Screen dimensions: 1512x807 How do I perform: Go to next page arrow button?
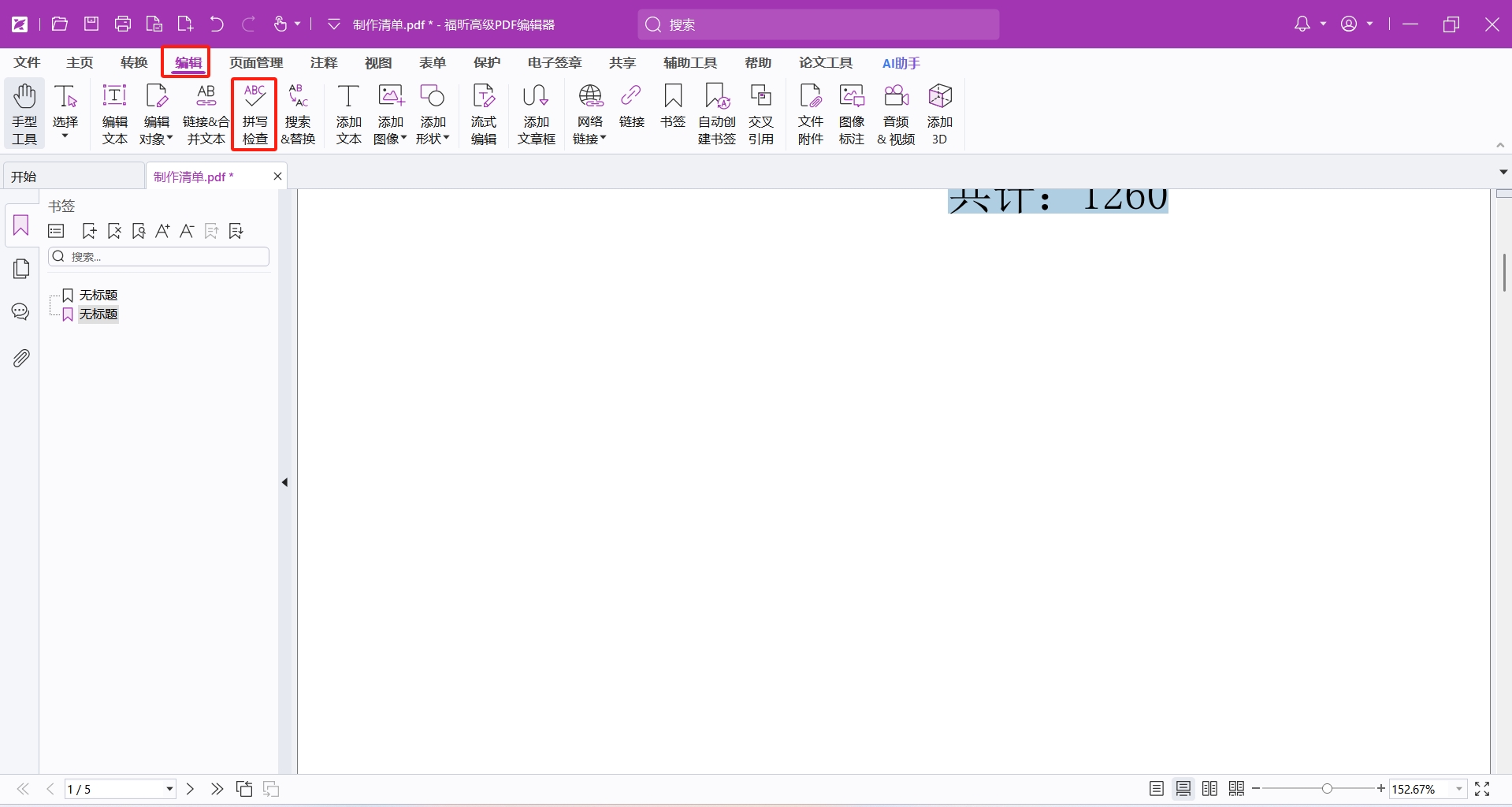[x=190, y=789]
